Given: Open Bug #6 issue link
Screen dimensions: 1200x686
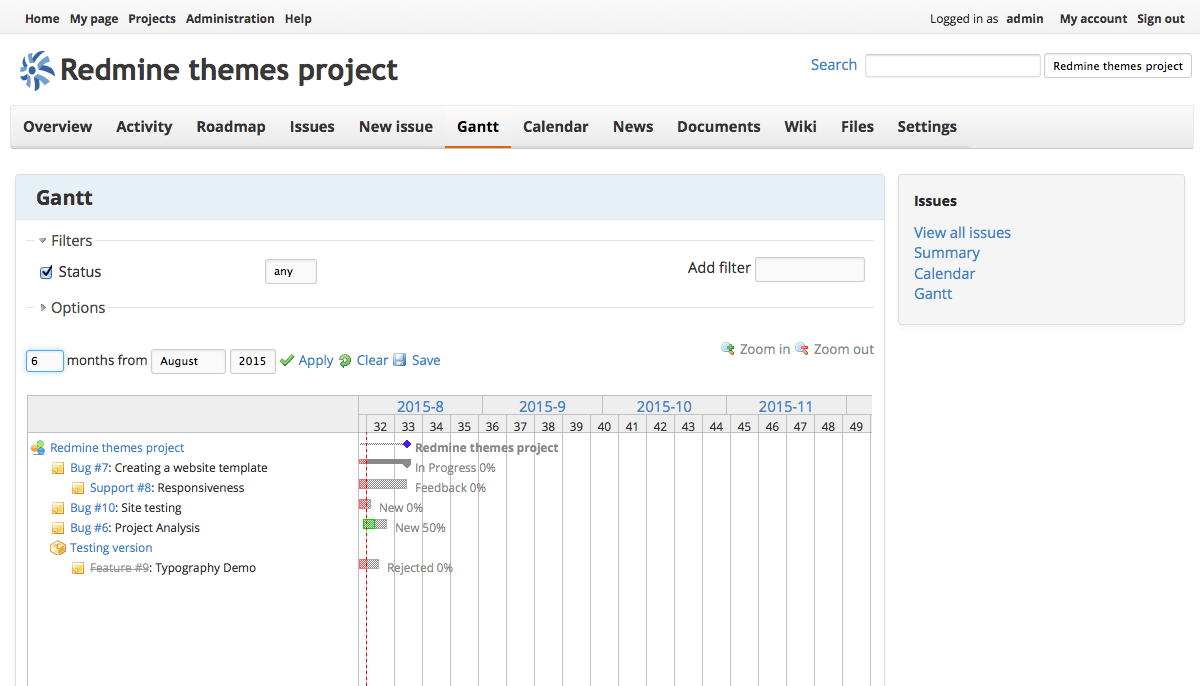Looking at the screenshot, I should [x=89, y=528].
